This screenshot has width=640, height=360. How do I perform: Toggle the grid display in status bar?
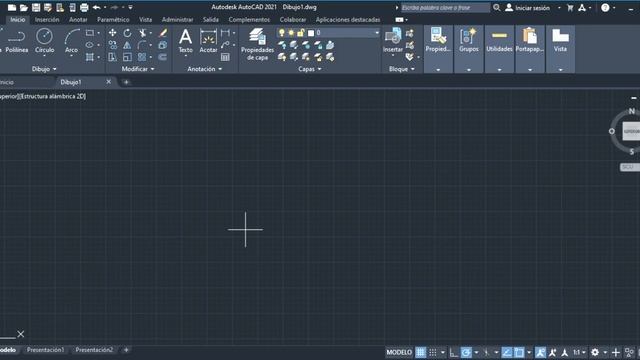[x=420, y=352]
